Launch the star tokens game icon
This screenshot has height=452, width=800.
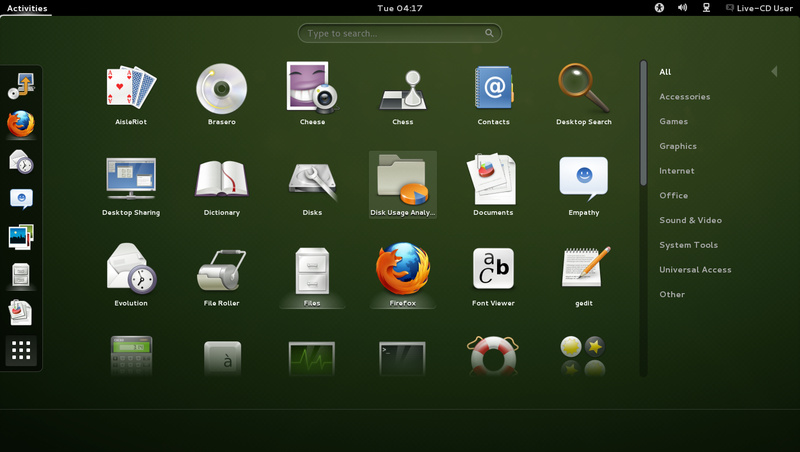point(583,356)
